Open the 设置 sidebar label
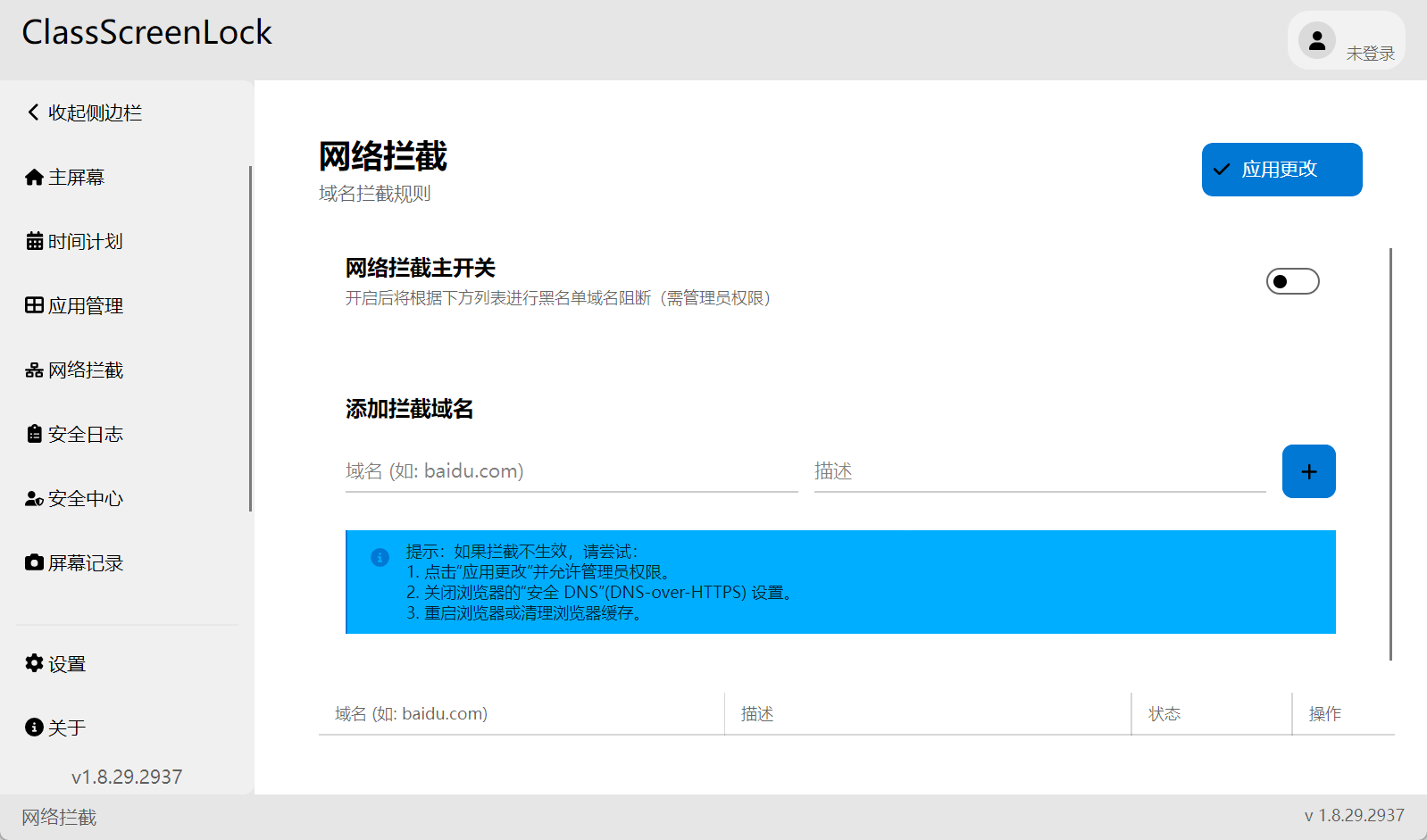 coord(67,664)
